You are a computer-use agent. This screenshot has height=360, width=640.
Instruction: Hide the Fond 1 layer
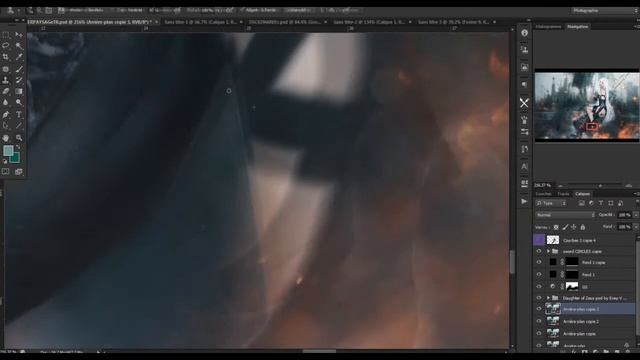539,274
